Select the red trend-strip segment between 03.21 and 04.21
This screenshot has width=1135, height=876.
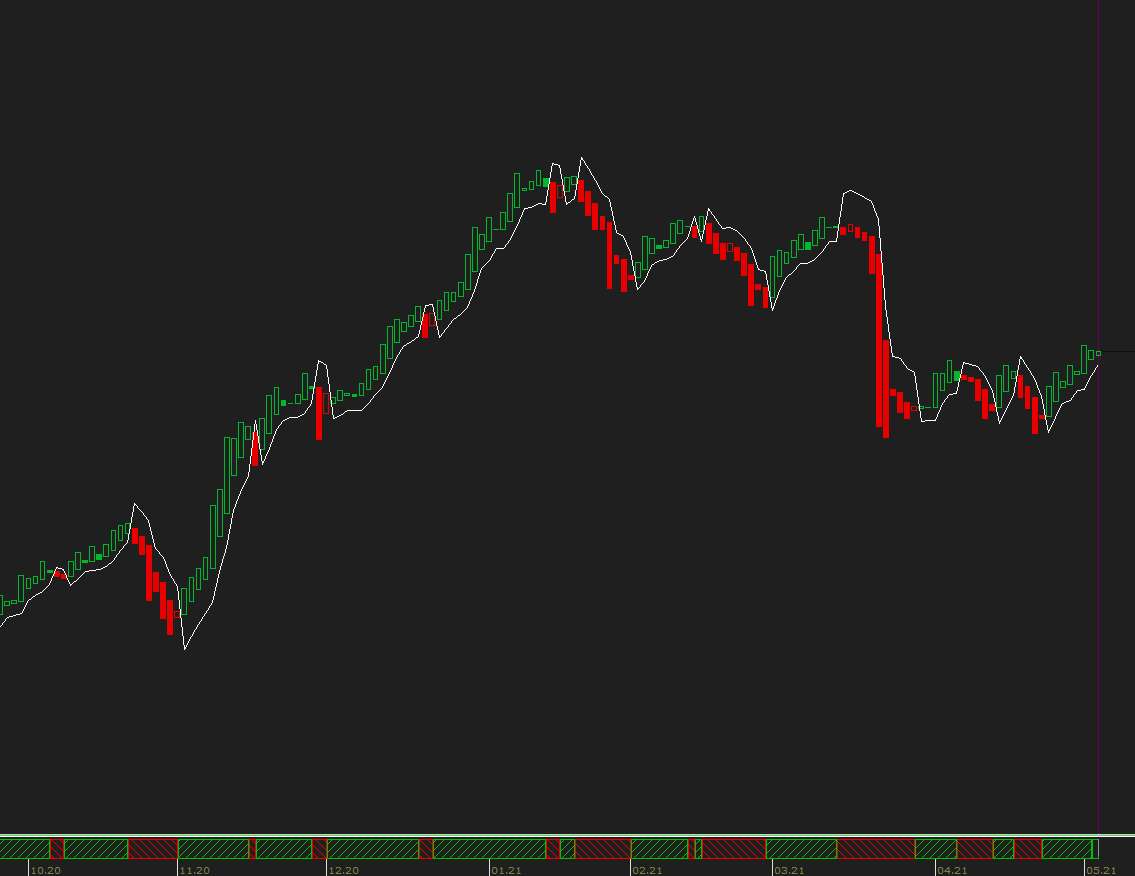tap(876, 848)
